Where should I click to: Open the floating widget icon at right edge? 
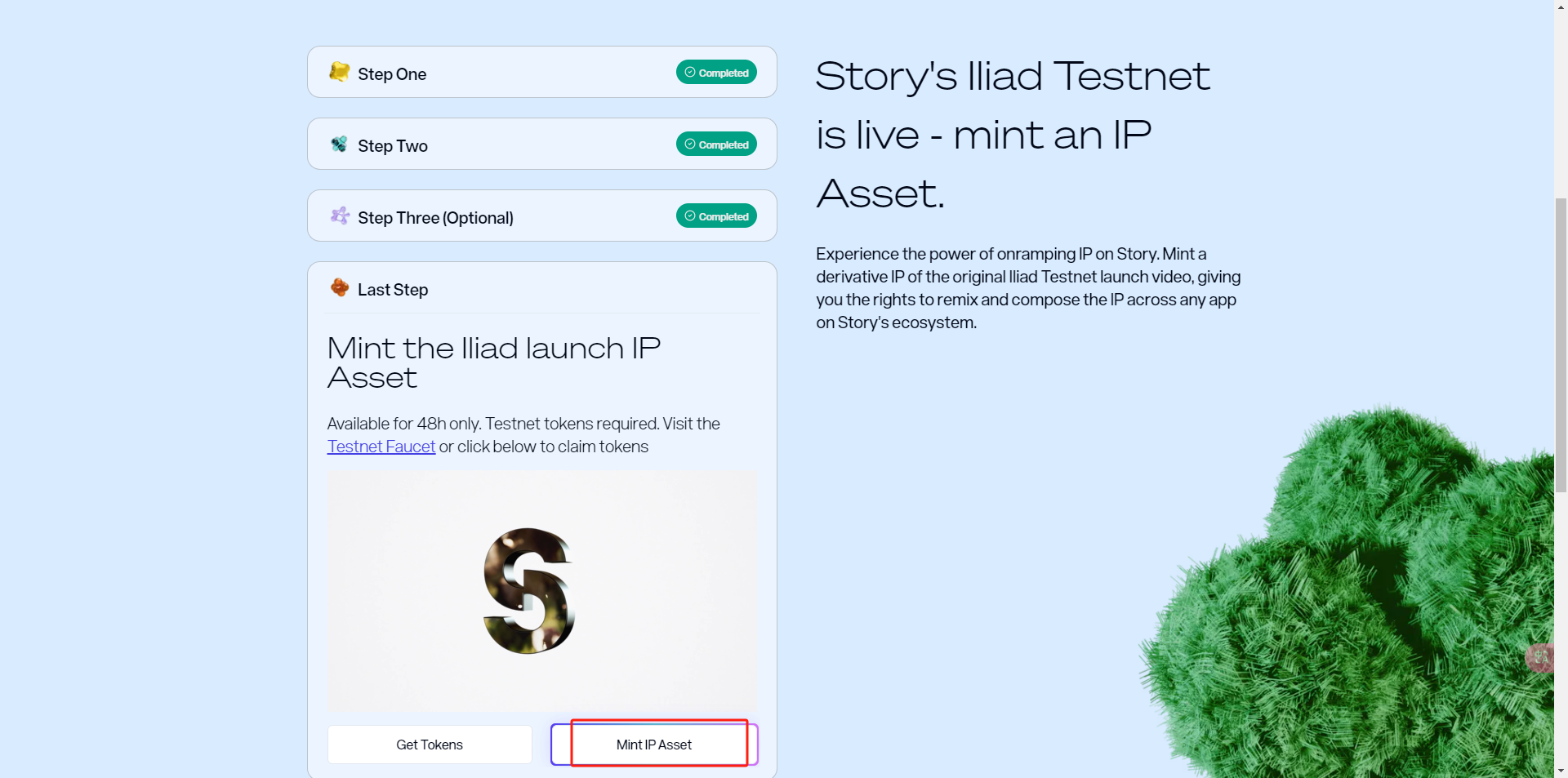pos(1540,657)
